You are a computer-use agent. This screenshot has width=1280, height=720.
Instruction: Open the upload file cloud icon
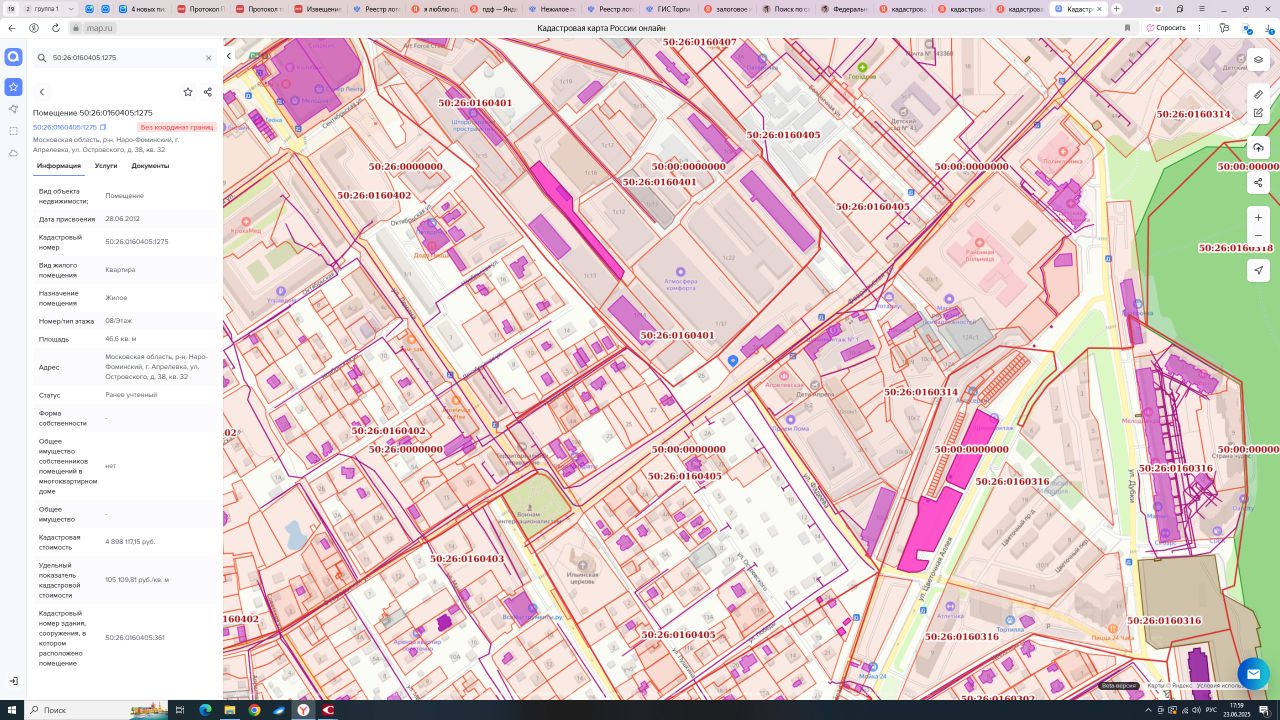(1258, 148)
